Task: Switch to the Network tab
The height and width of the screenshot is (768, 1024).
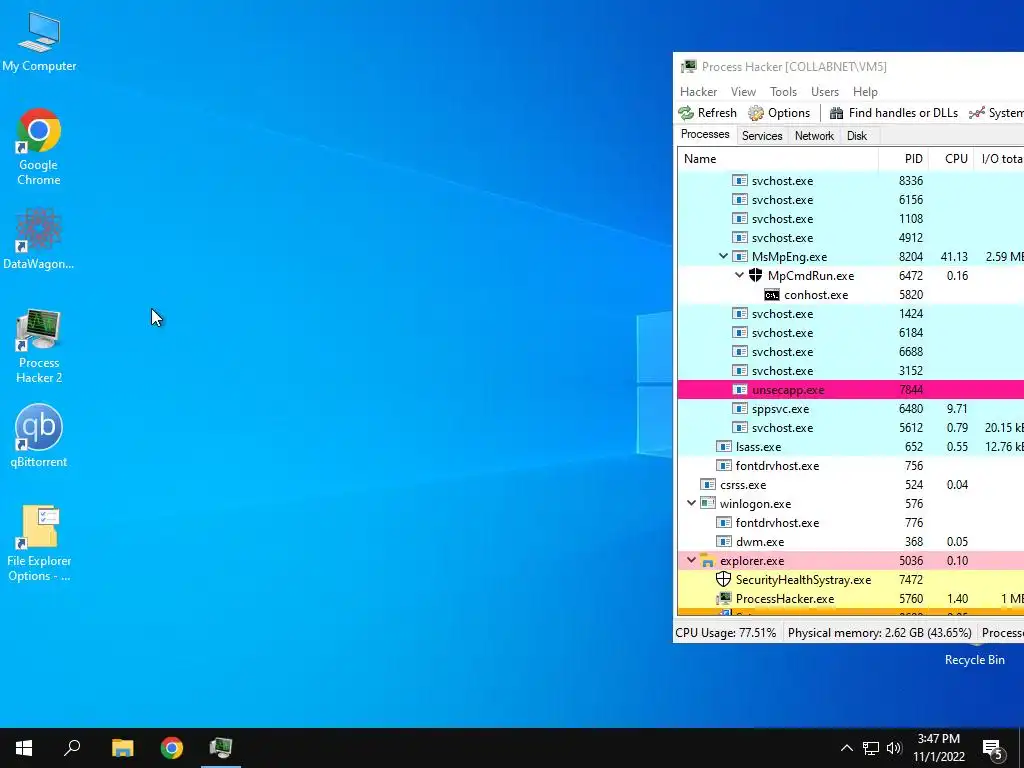Action: click(814, 136)
